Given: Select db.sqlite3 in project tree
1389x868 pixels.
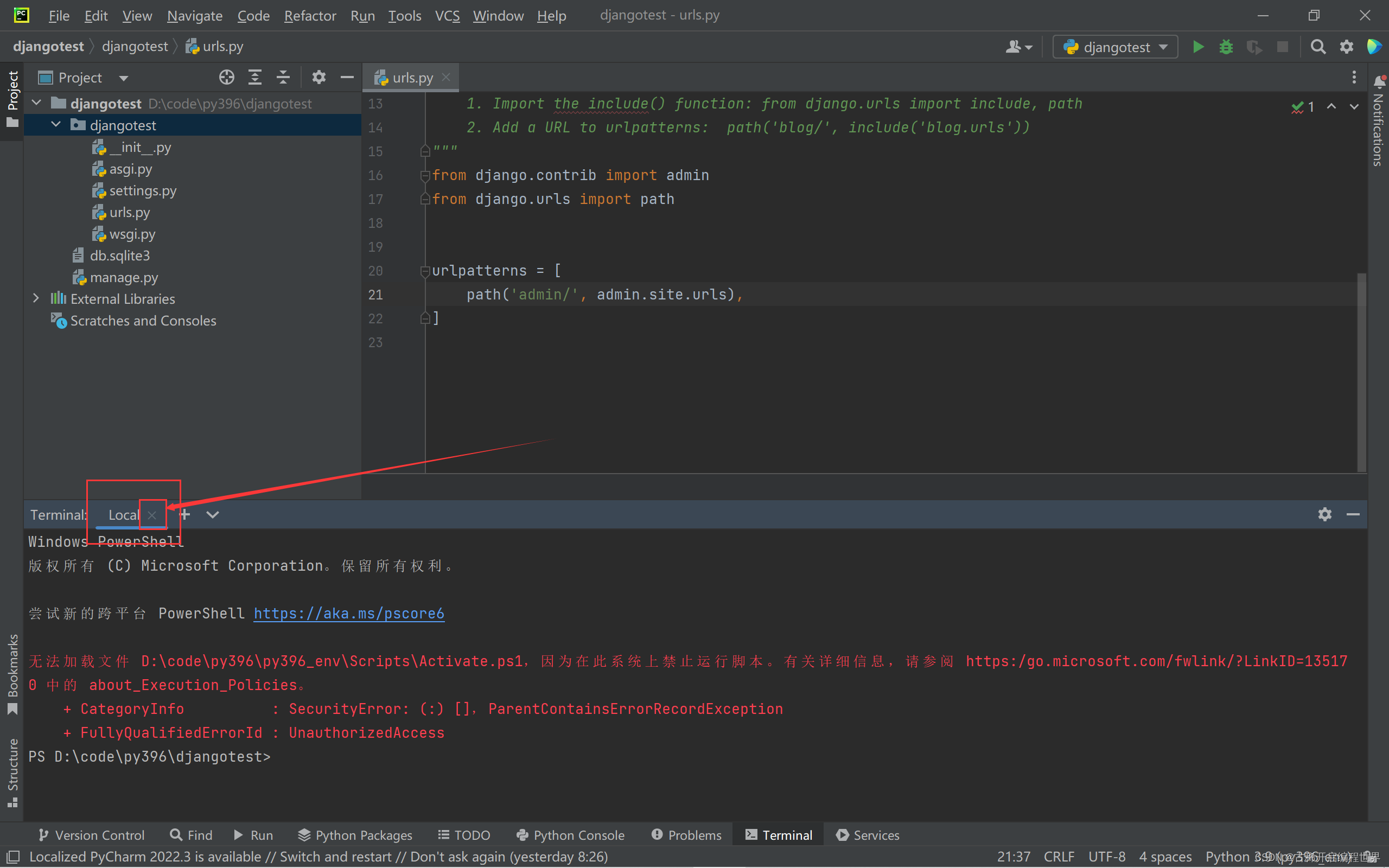Looking at the screenshot, I should (x=119, y=256).
